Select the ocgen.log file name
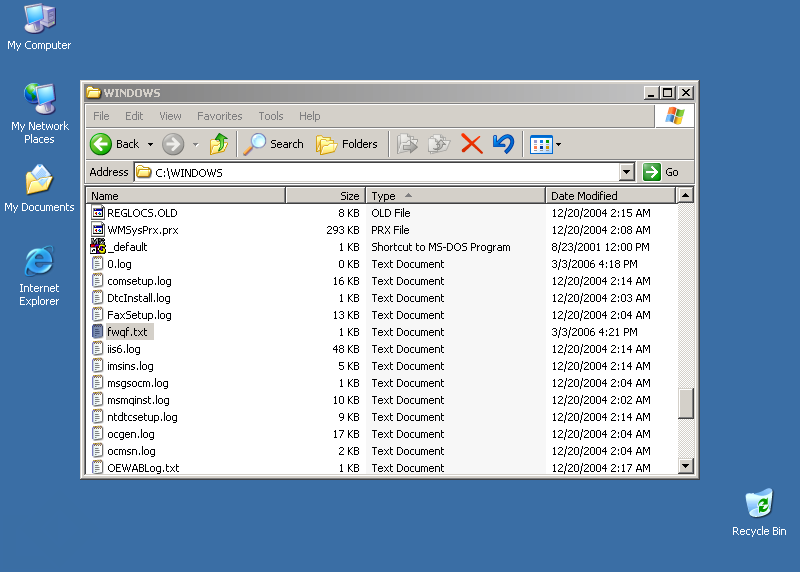The image size is (800, 572). coord(131,434)
